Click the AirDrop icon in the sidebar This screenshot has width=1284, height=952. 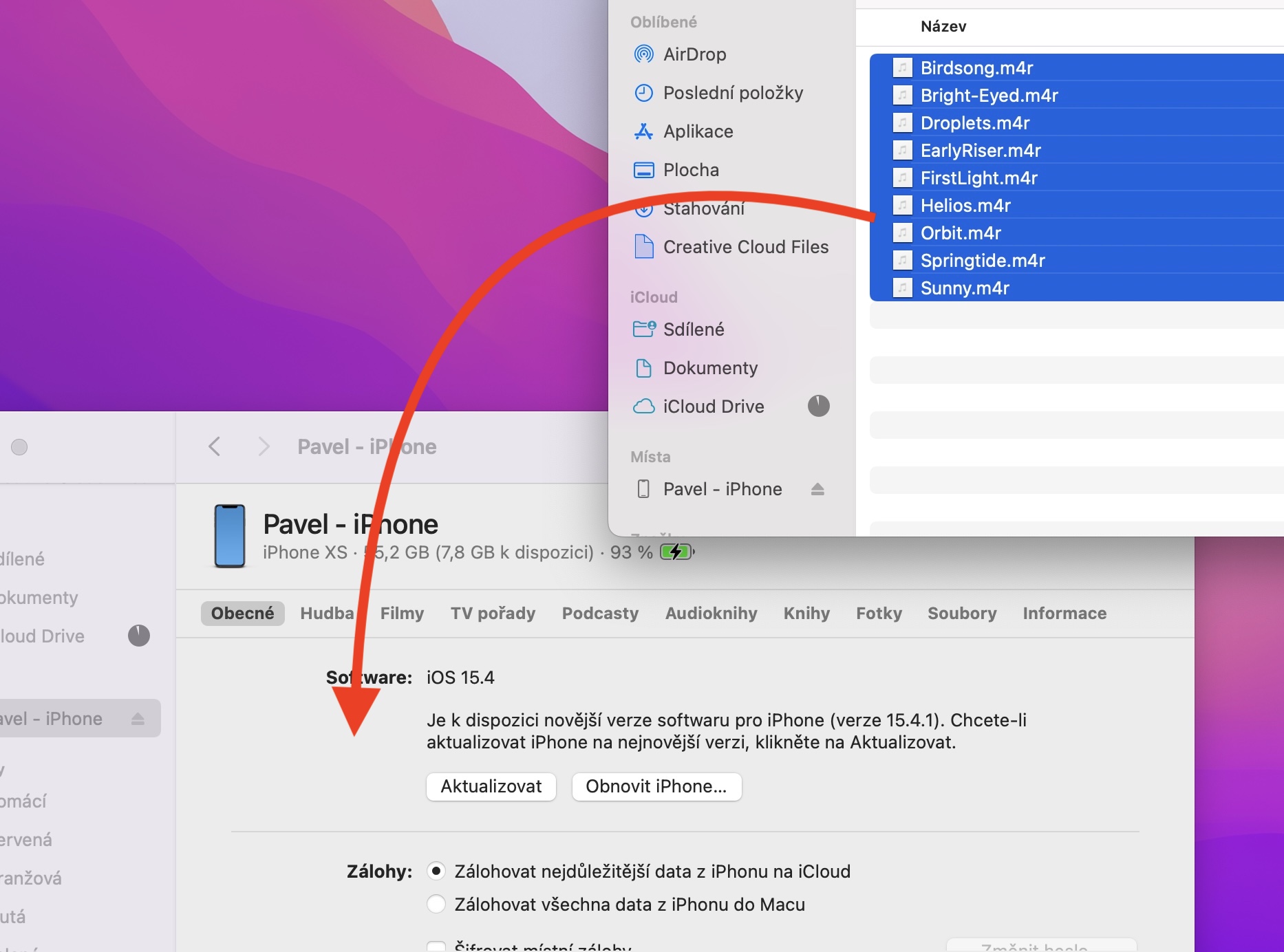[x=643, y=54]
